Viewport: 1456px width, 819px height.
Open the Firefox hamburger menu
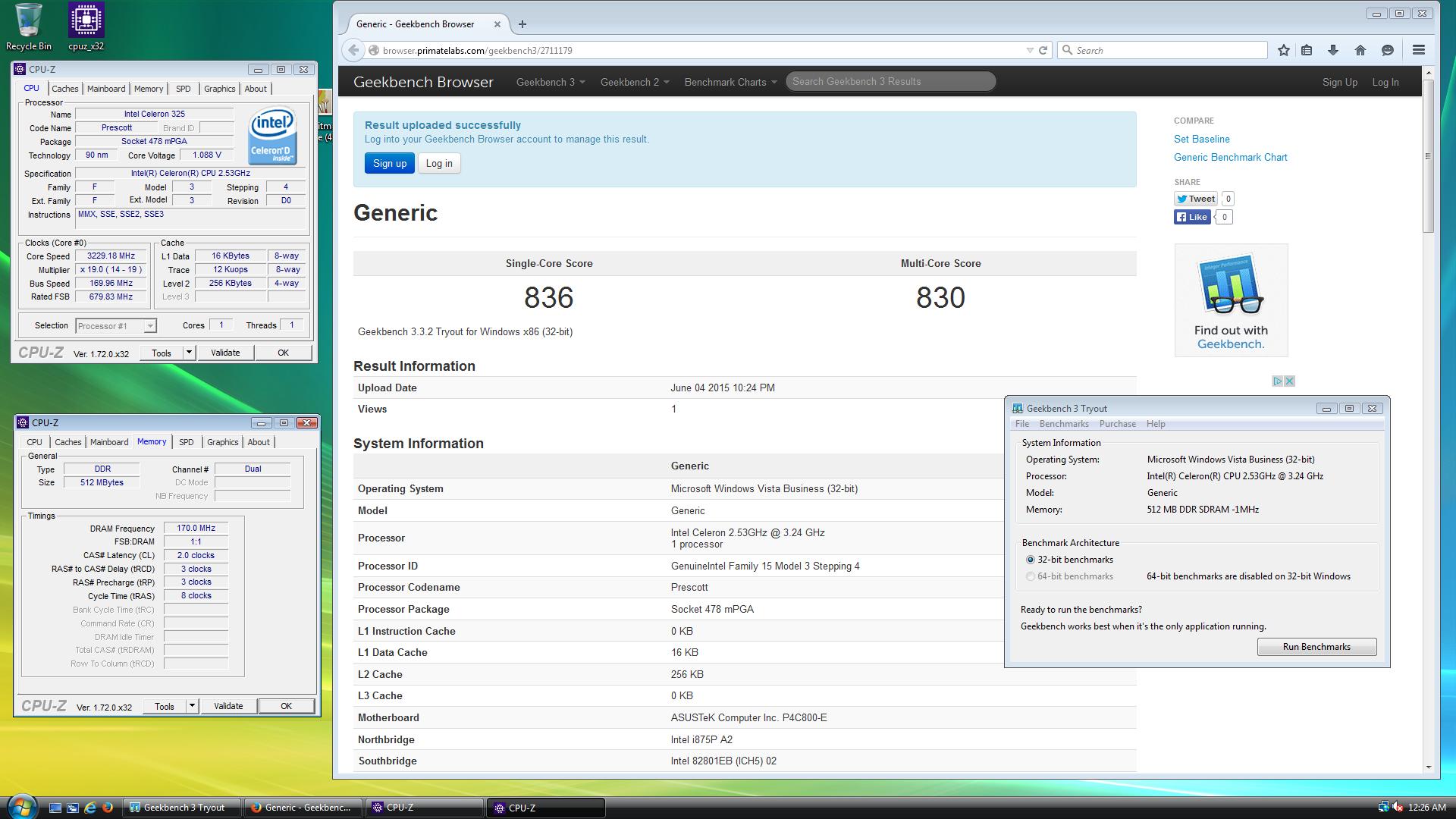(1418, 50)
